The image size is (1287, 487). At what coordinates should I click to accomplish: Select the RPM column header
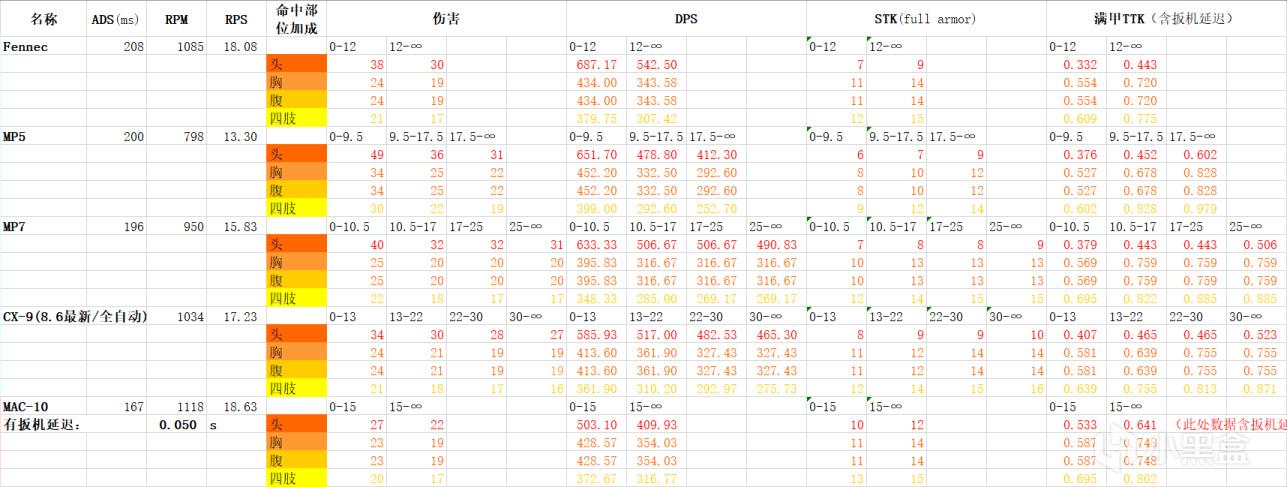176,19
